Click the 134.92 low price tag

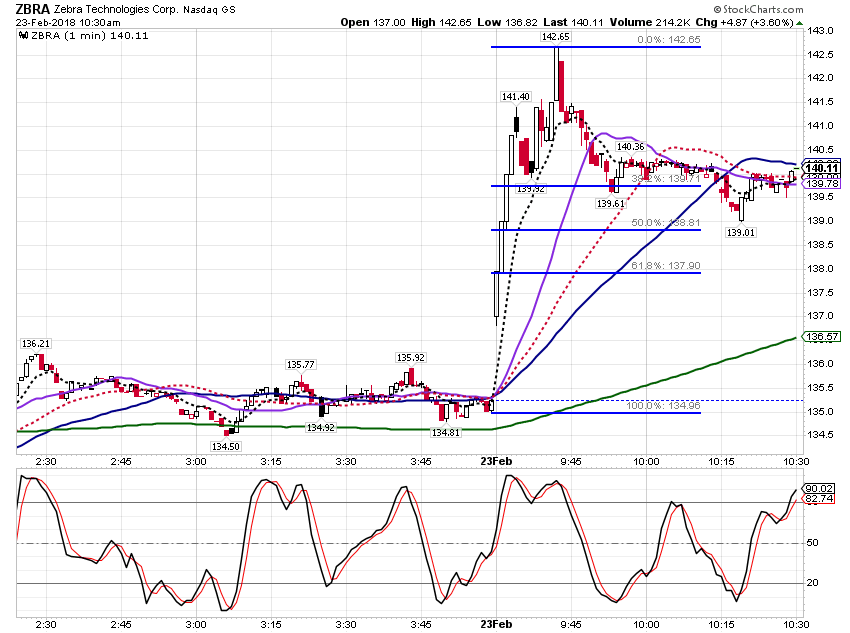click(320, 428)
